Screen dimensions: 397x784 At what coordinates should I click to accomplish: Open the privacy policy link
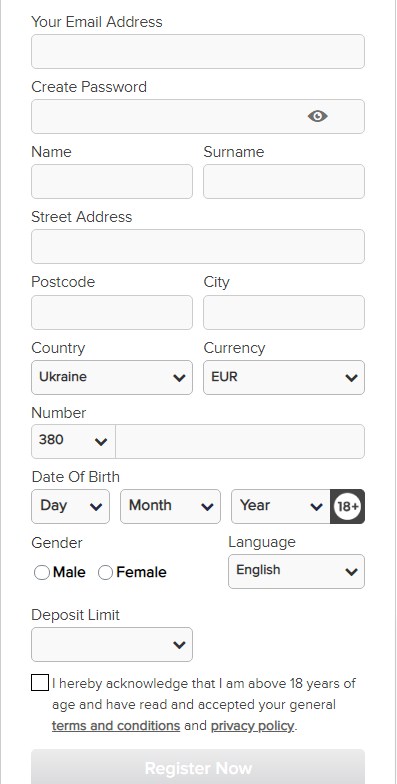252,726
